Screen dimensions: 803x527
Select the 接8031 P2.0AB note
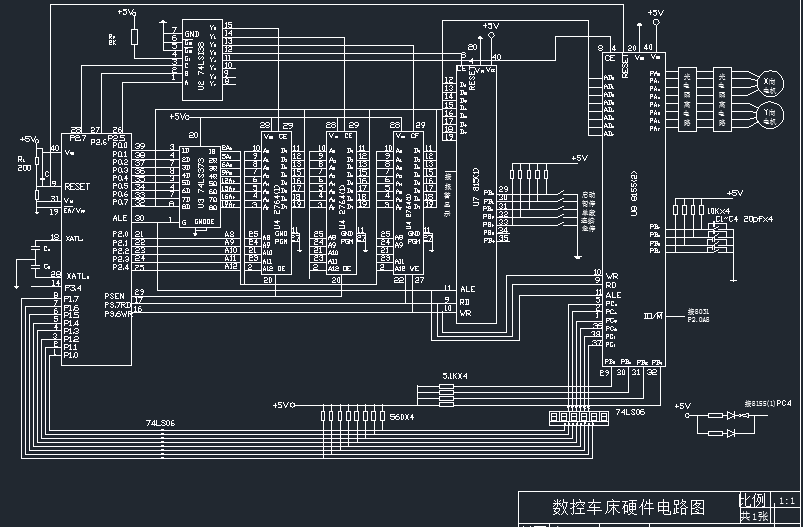[699, 315]
